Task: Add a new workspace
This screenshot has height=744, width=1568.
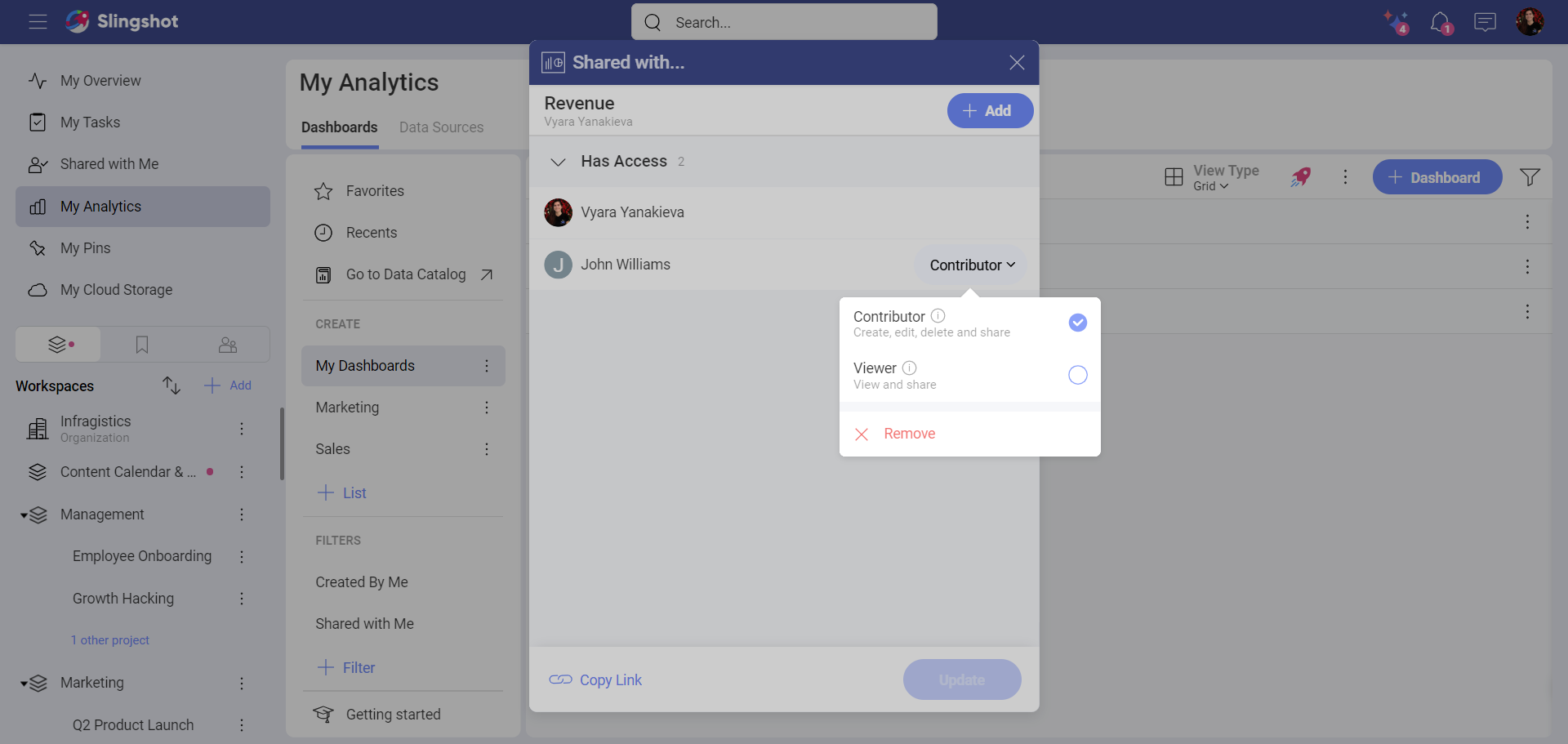Action: 228,385
